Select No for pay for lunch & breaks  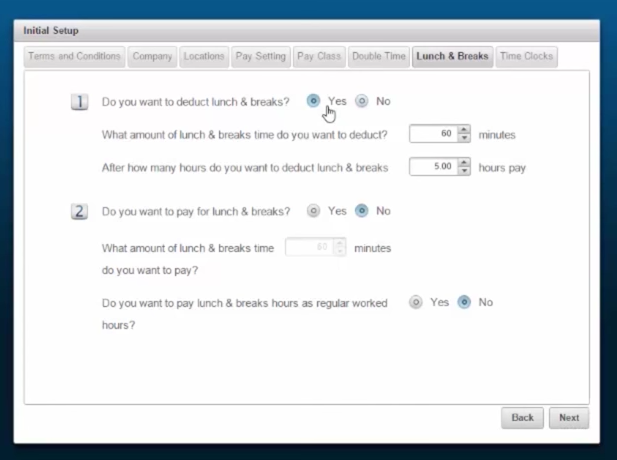coord(362,211)
